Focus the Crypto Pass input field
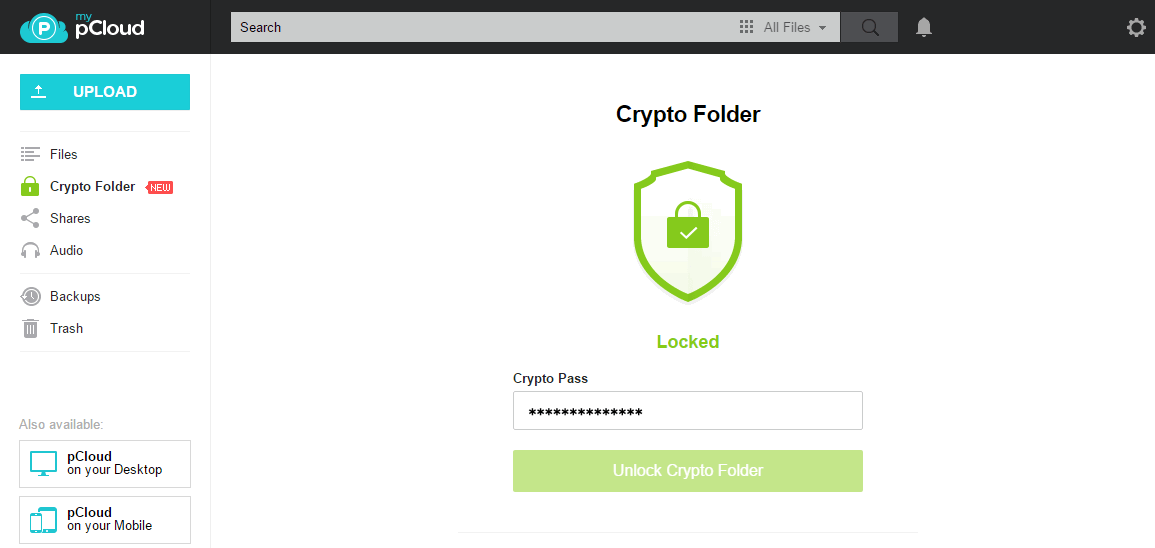The width and height of the screenshot is (1155, 548). click(688, 410)
